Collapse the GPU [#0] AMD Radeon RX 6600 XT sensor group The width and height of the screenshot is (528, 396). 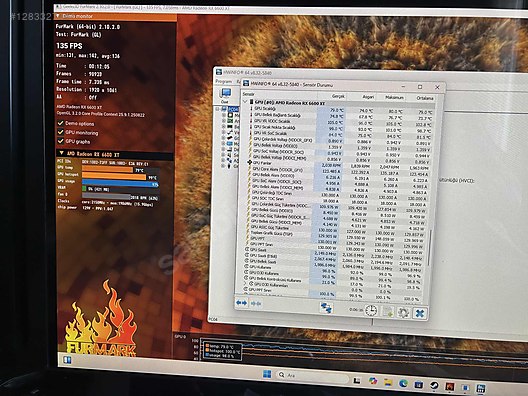click(x=245, y=101)
